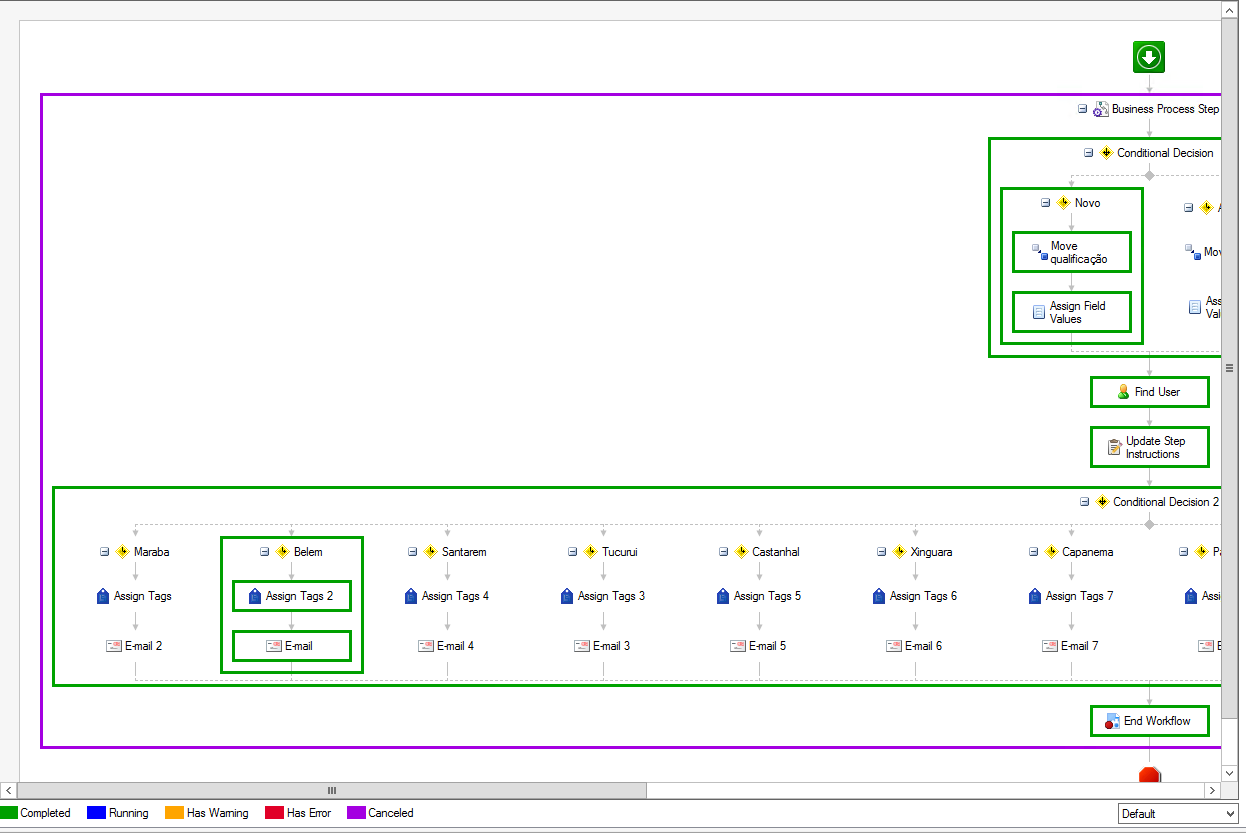Collapse the Belem branch
Image resolution: width=1246 pixels, height=833 pixels.
(x=264, y=551)
